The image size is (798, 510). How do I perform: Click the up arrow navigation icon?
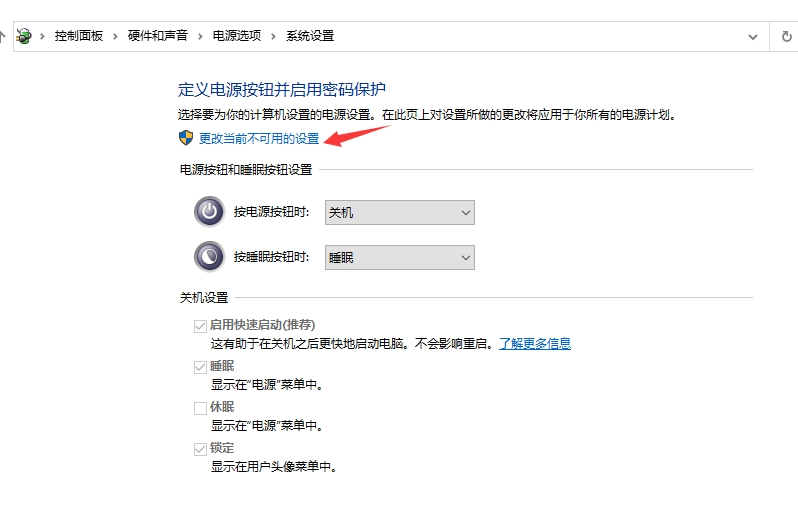pos(3,35)
